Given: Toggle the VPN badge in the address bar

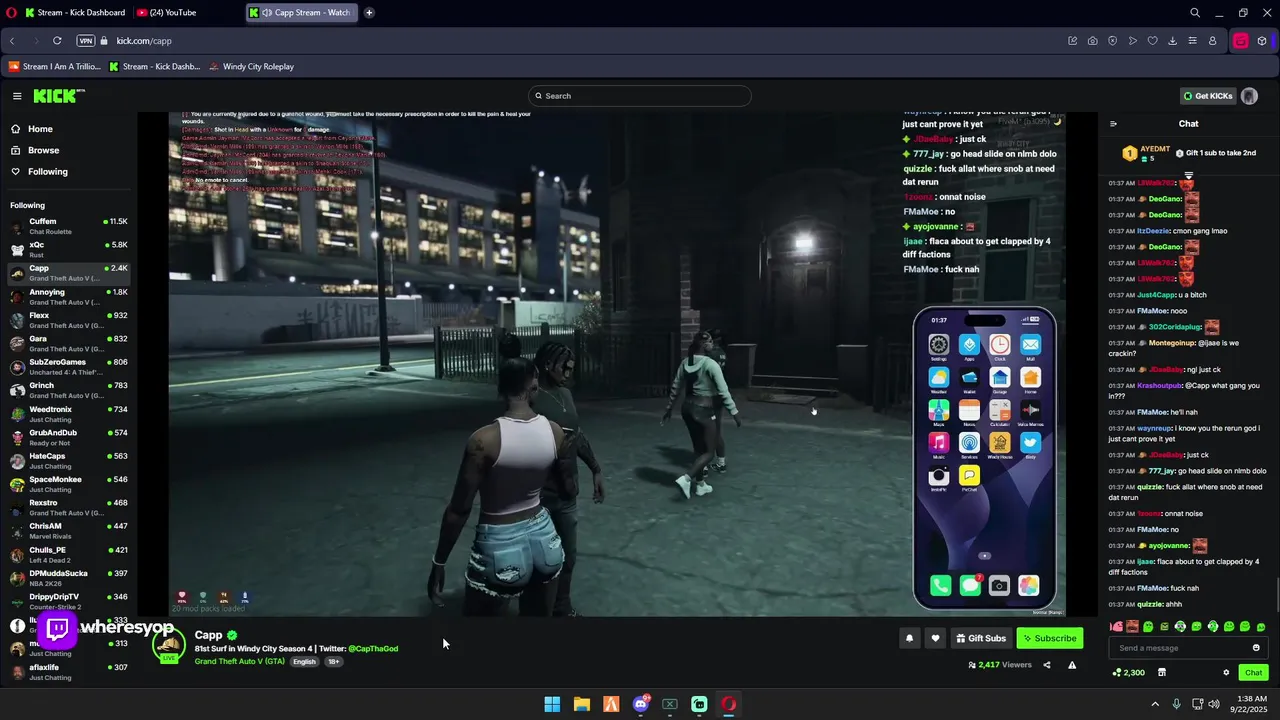Looking at the screenshot, I should coord(86,41).
